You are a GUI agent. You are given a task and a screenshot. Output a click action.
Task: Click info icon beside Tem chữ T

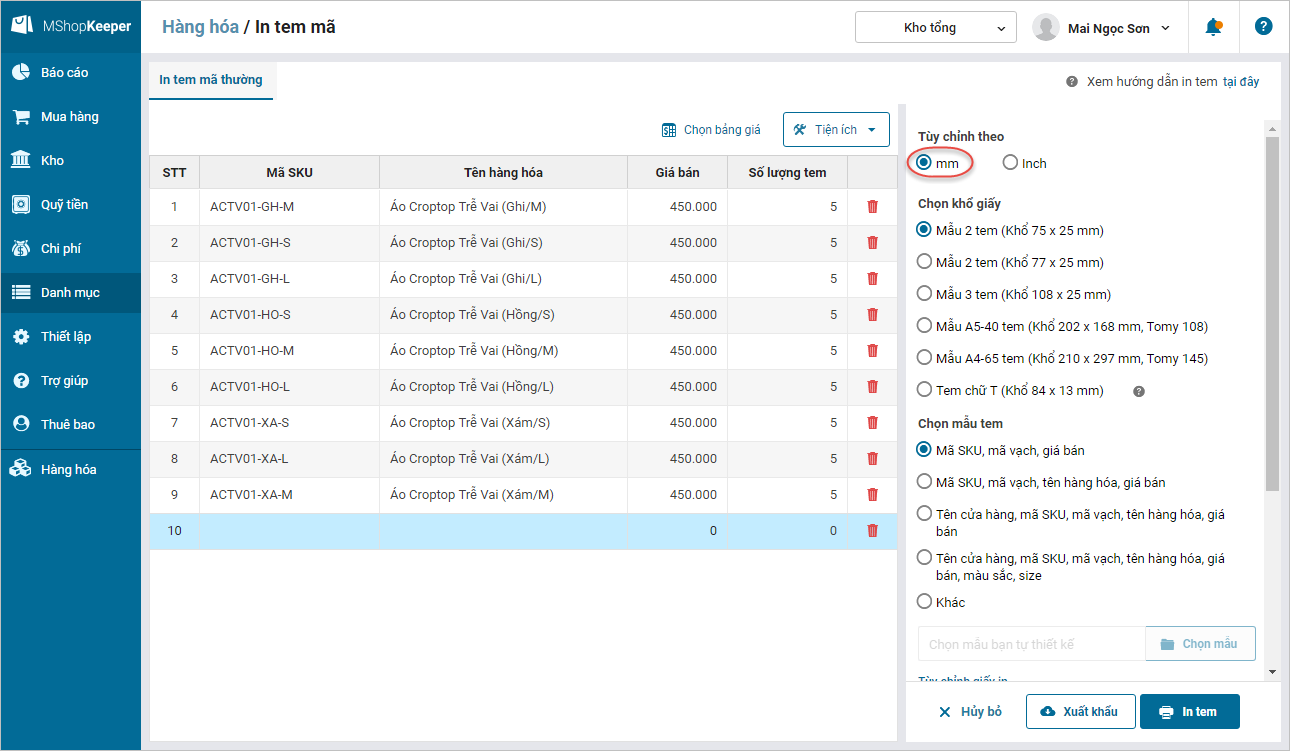(1138, 391)
